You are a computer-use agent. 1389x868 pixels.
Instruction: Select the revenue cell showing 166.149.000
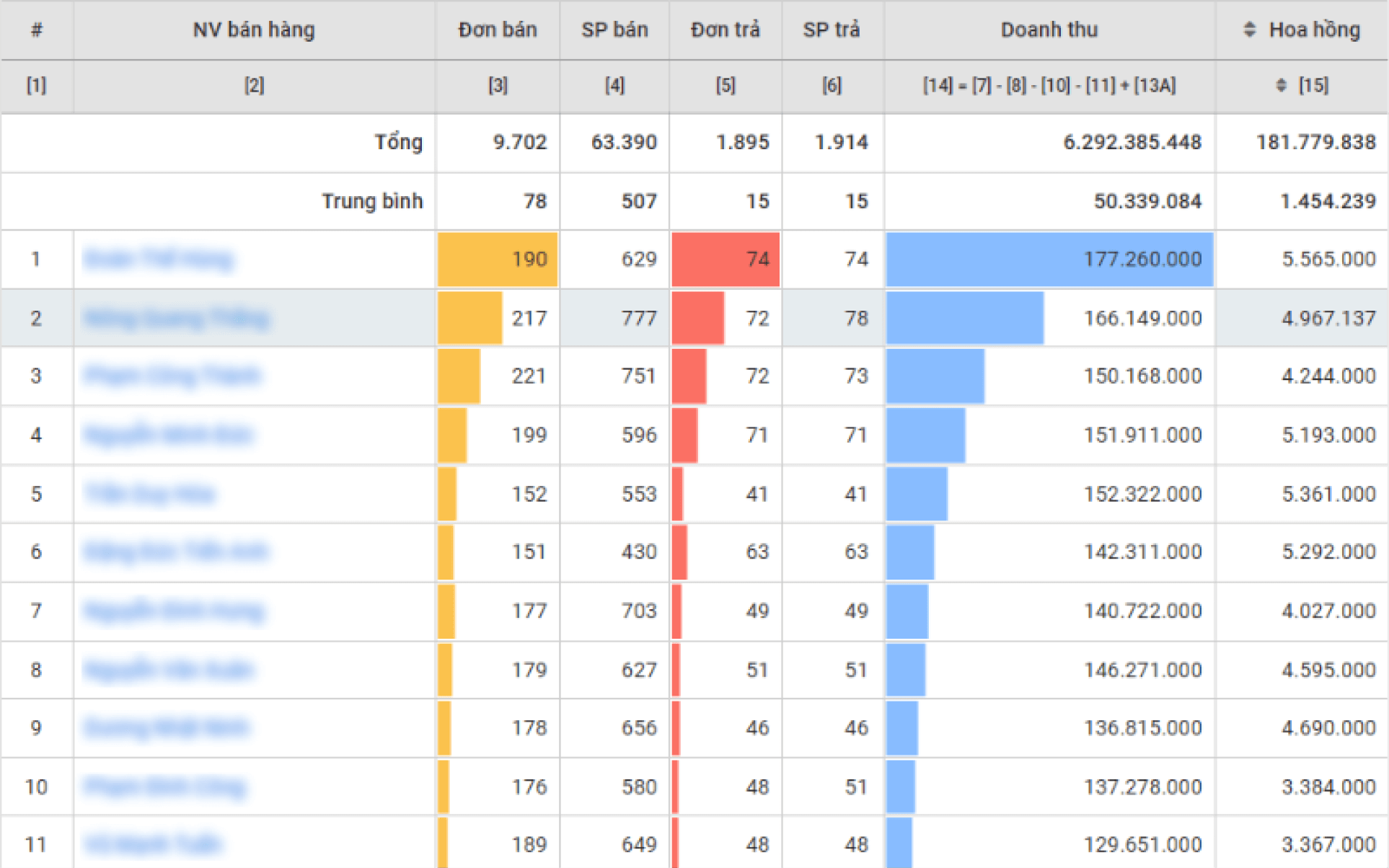[1142, 318]
